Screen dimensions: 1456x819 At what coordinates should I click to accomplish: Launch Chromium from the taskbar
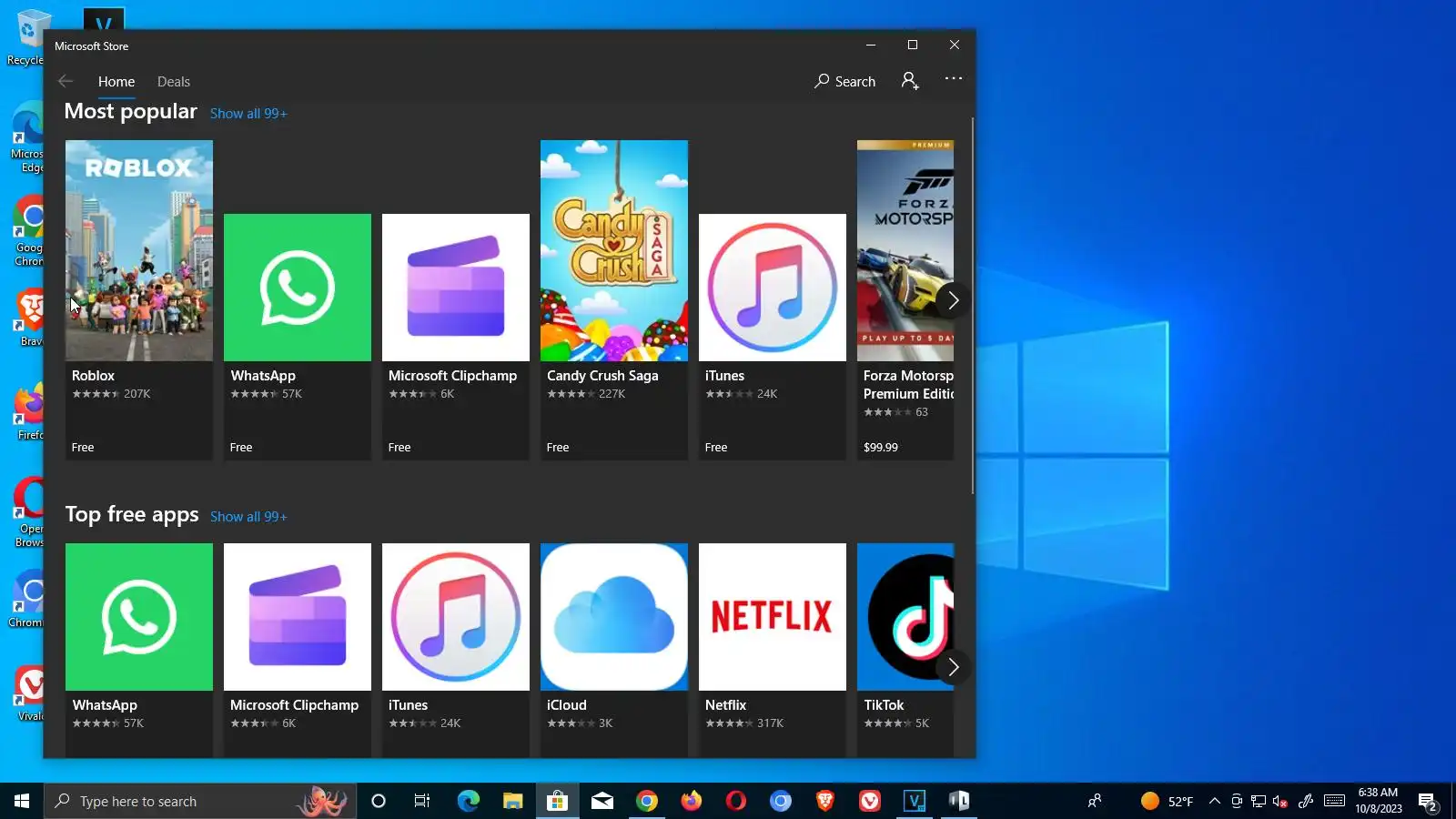click(x=780, y=801)
